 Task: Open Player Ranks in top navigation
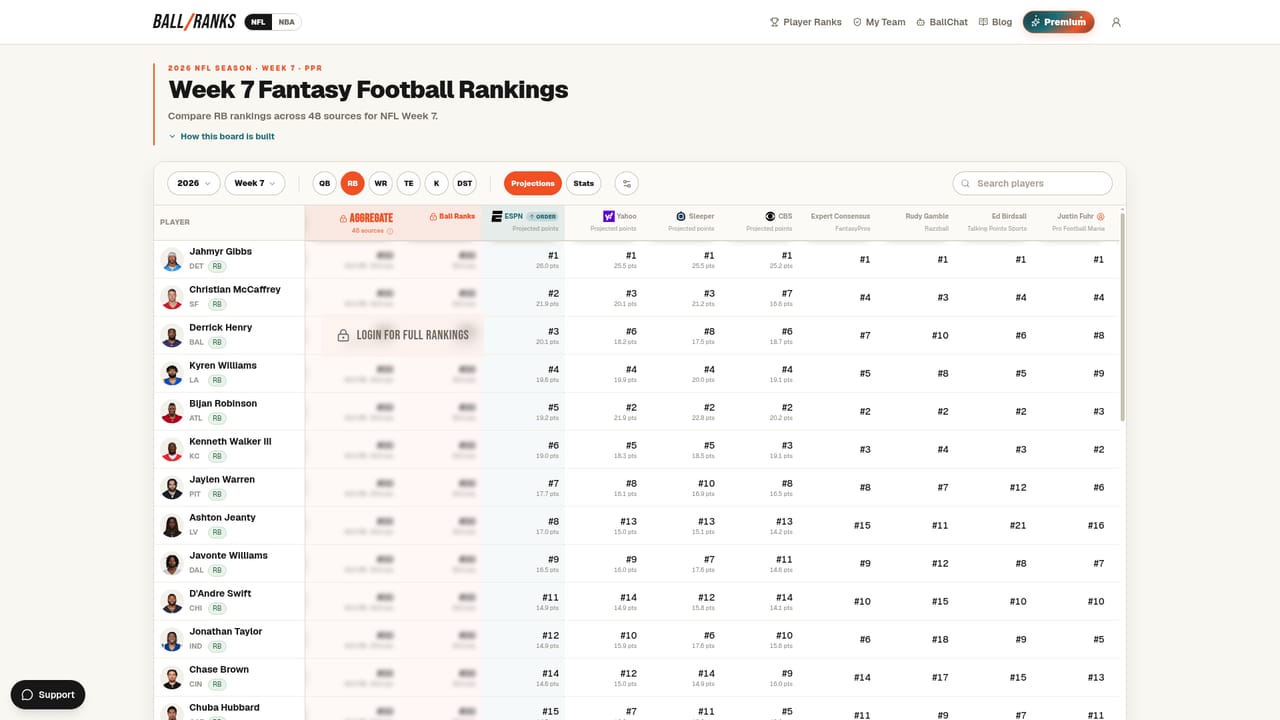point(806,22)
